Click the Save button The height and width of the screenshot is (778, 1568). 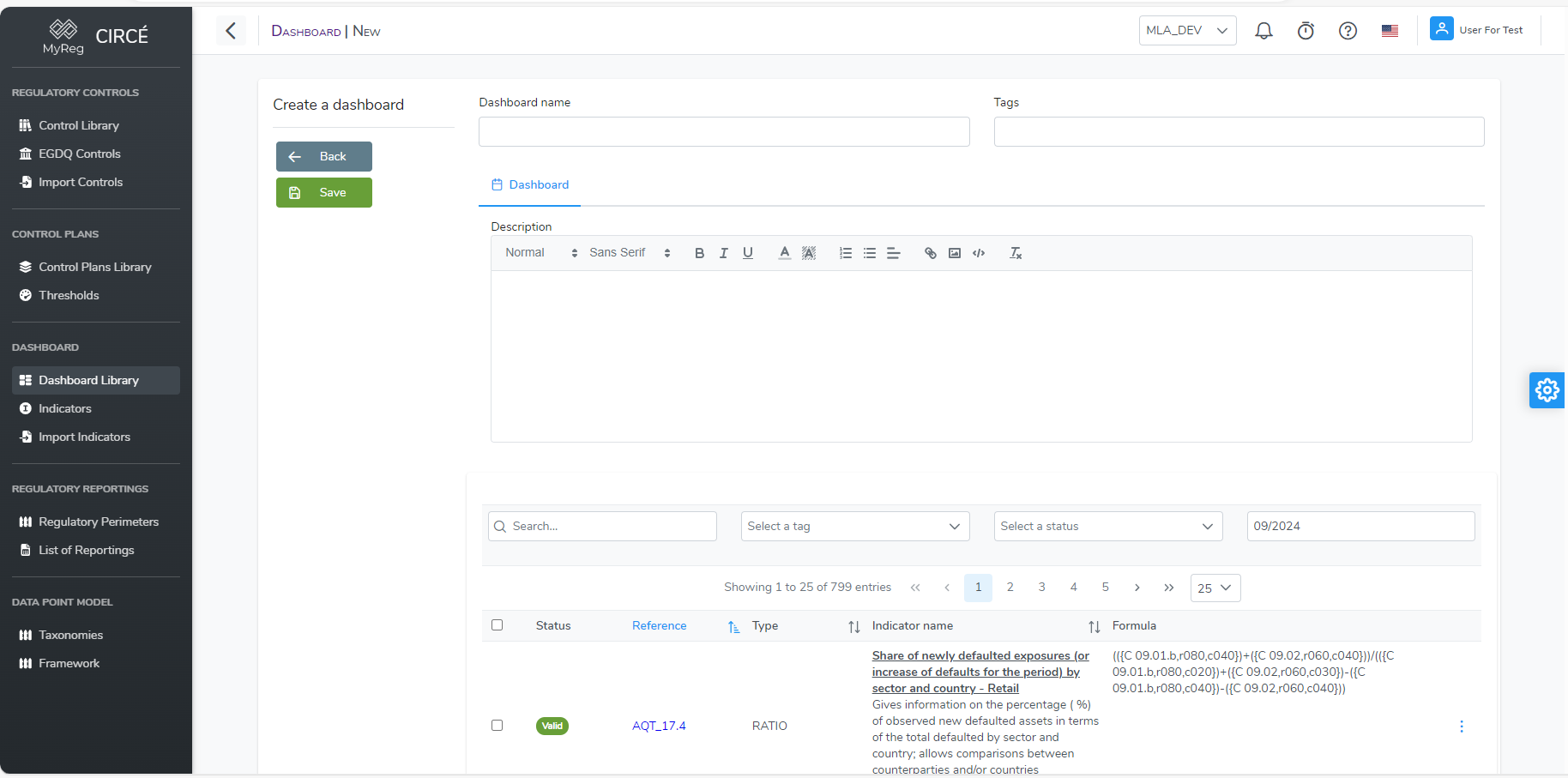324,192
